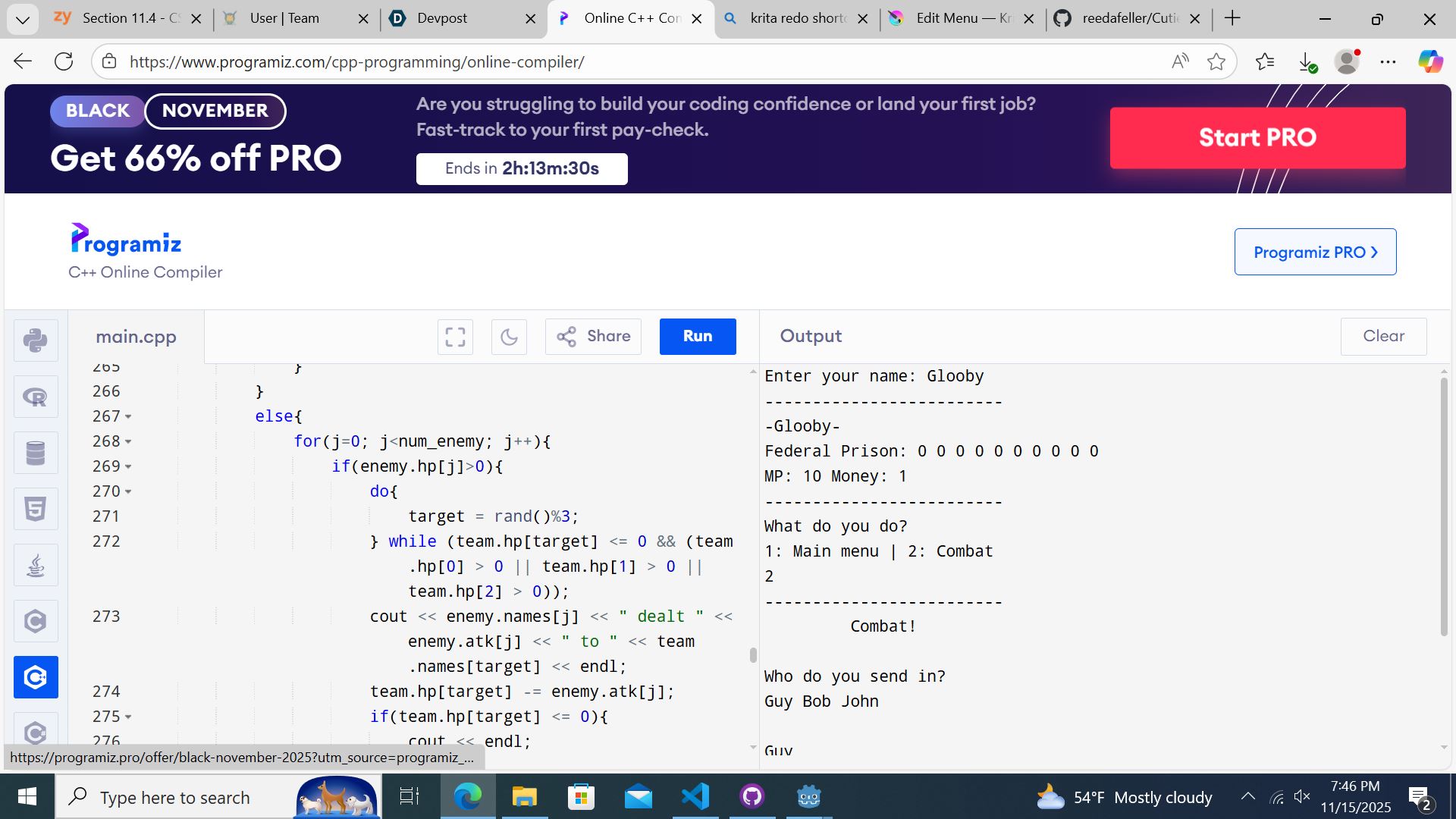The height and width of the screenshot is (819, 1456).
Task: Open the browser tab list dropdown
Action: [22, 19]
